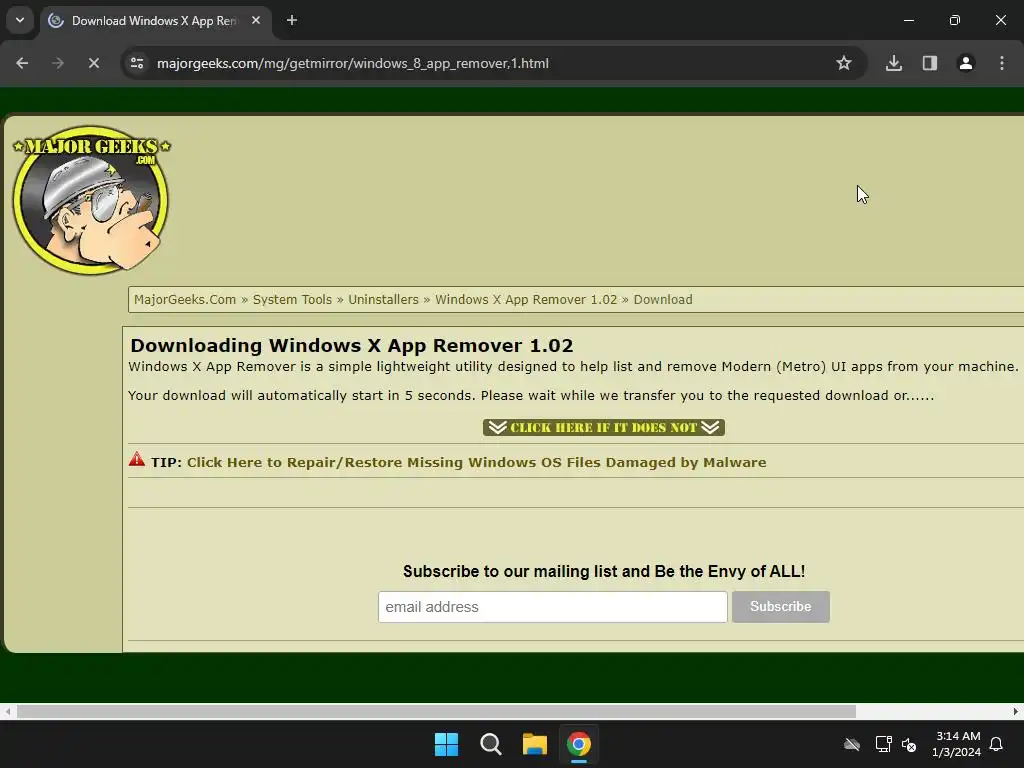Open the Windows Start menu
1024x768 pixels.
[447, 744]
